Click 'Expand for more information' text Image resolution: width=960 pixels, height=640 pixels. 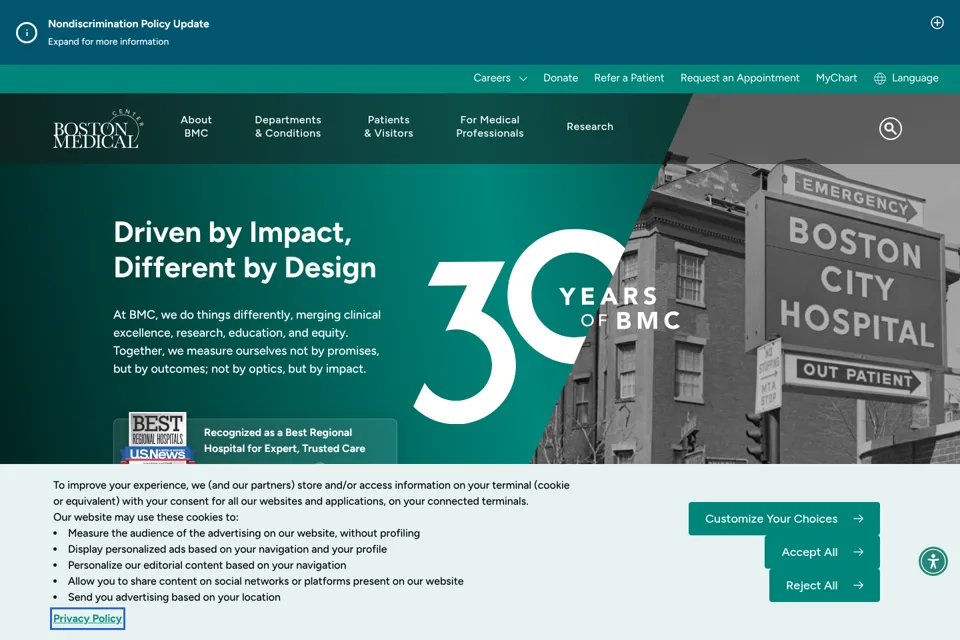(x=108, y=42)
